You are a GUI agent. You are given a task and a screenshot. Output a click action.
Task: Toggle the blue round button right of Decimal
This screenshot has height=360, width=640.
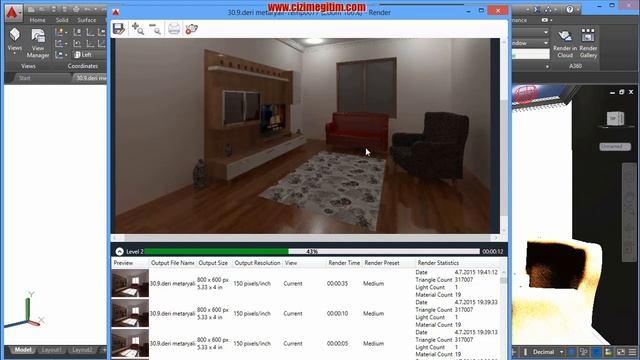[x=571, y=352]
